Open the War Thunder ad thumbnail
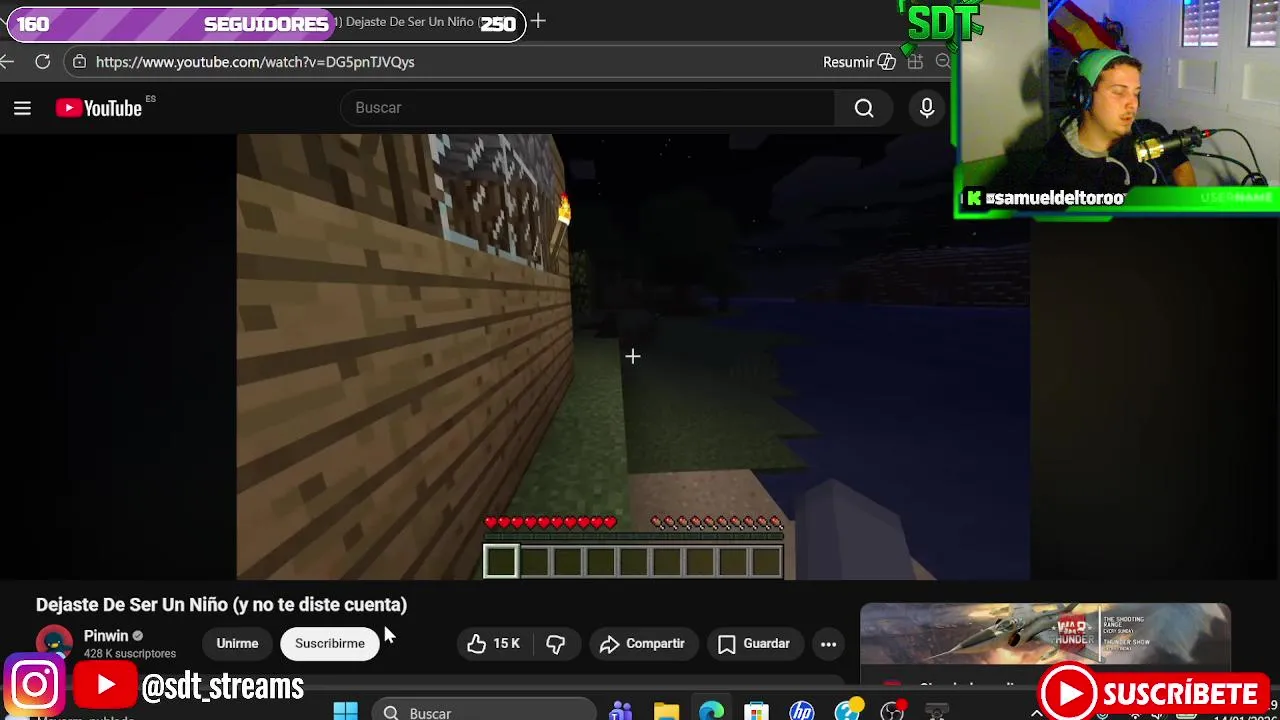 [1045, 634]
